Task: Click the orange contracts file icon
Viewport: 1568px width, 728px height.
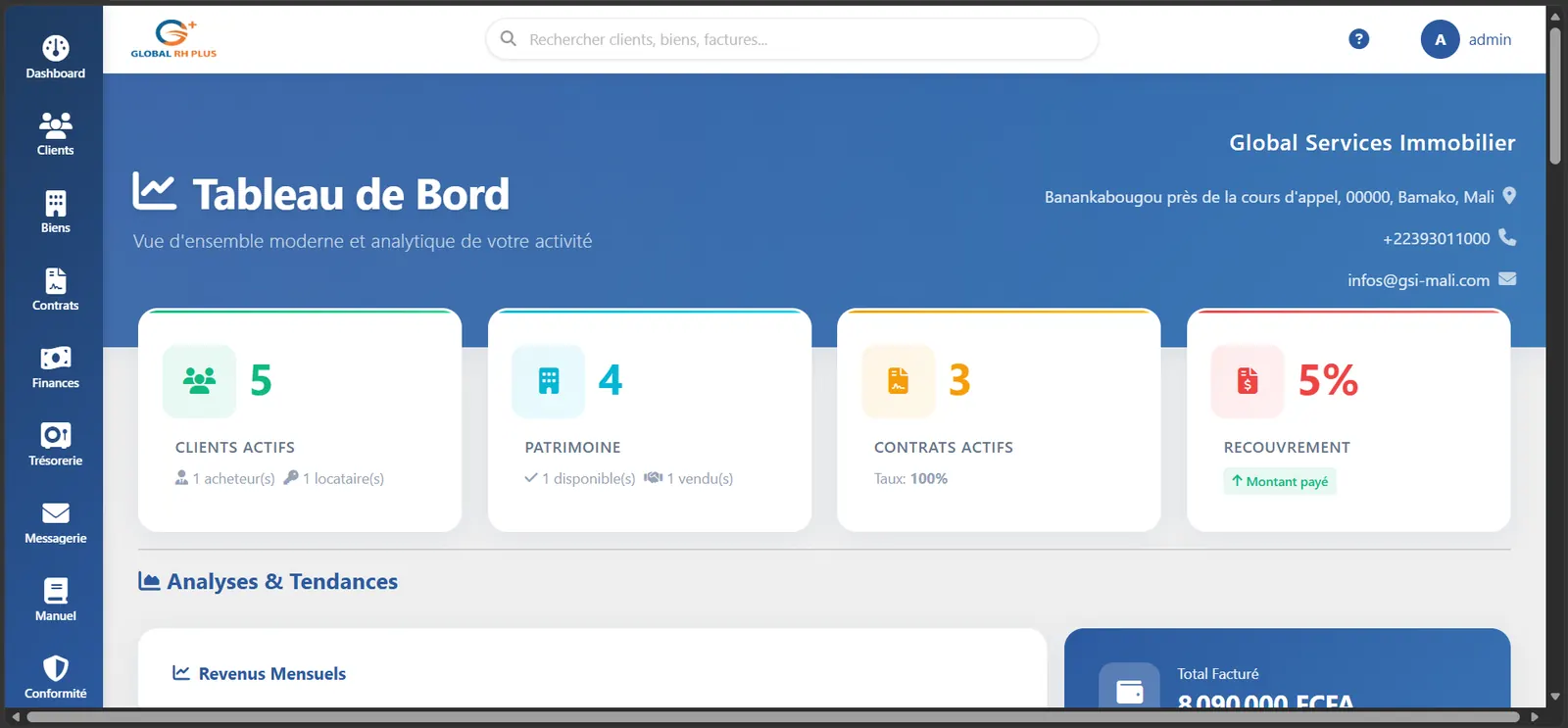Action: (x=898, y=380)
